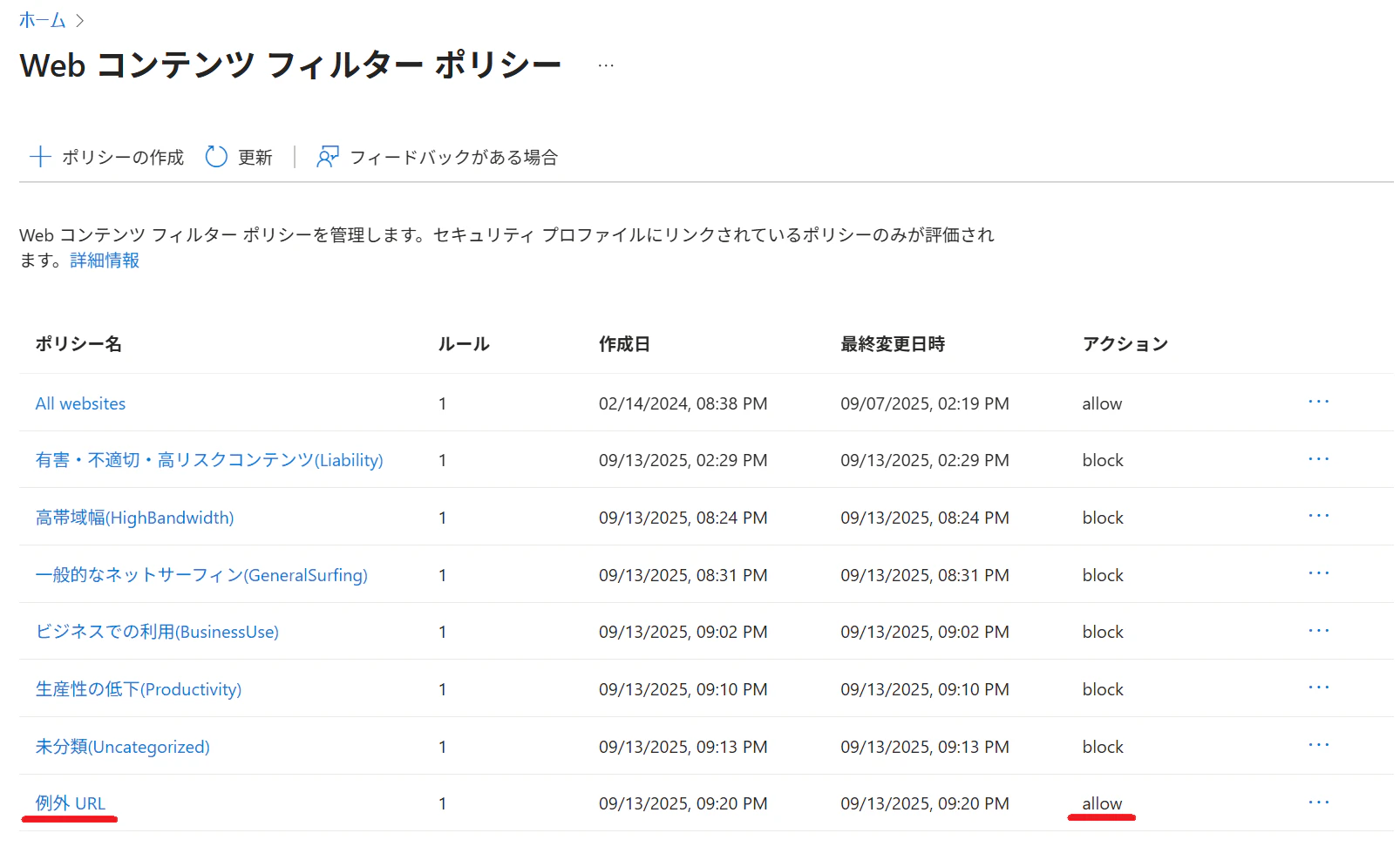Open the more options for 例外 URL row

[1319, 802]
